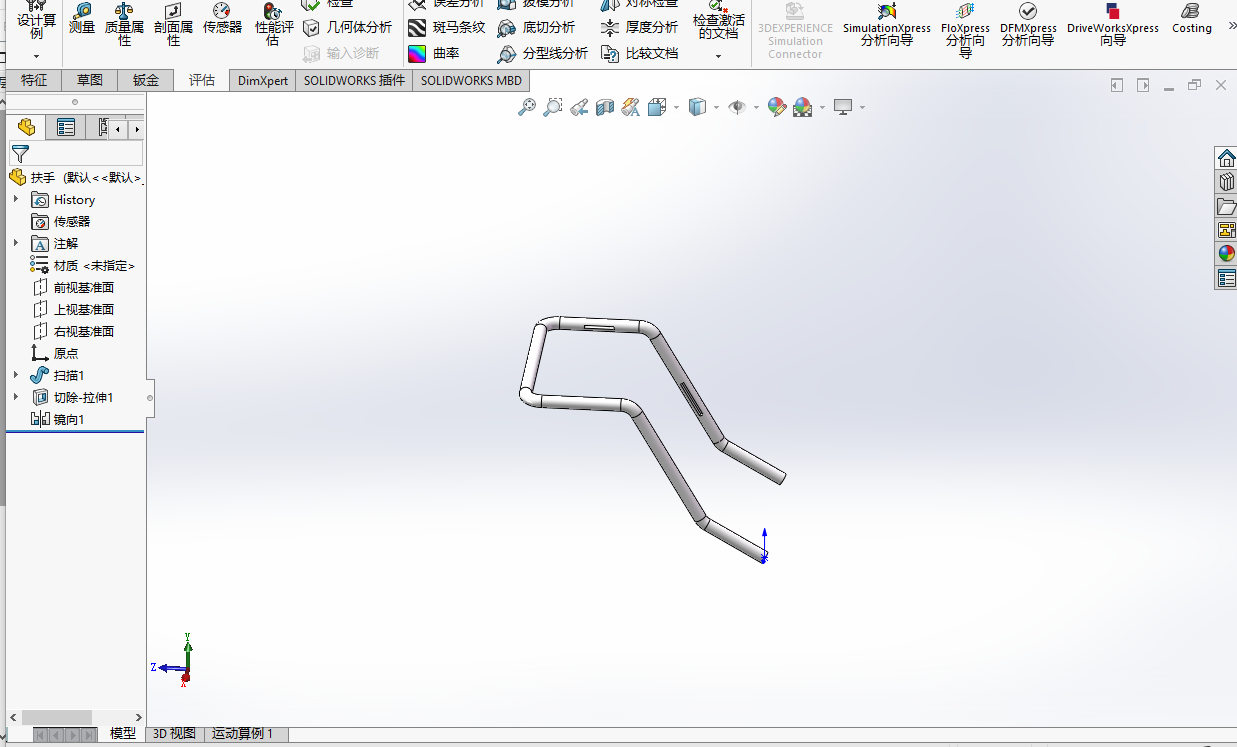The width and height of the screenshot is (1237, 747).
Task: Select 原点 origin item
Action: point(55,353)
